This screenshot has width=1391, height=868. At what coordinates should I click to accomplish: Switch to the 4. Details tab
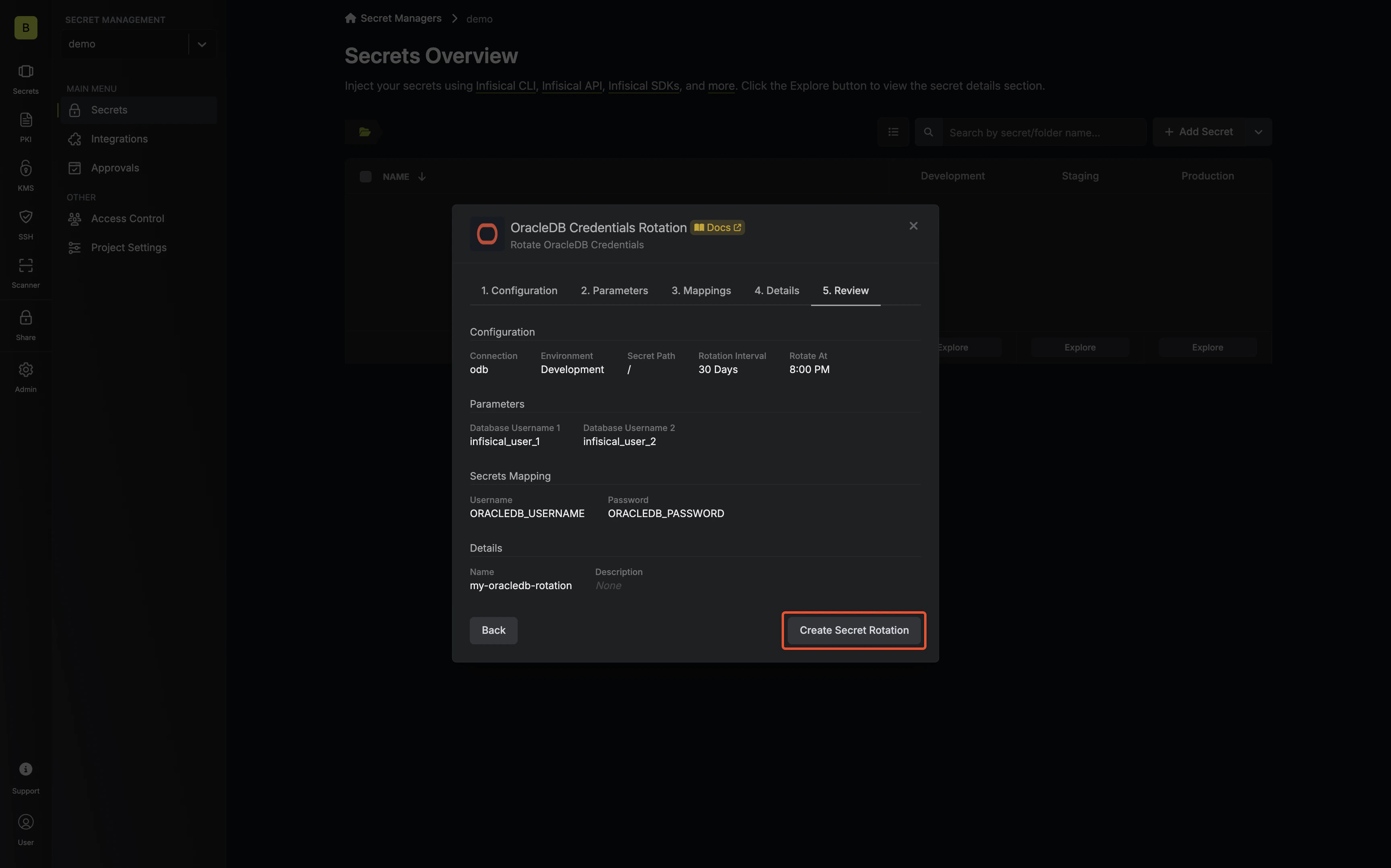777,291
